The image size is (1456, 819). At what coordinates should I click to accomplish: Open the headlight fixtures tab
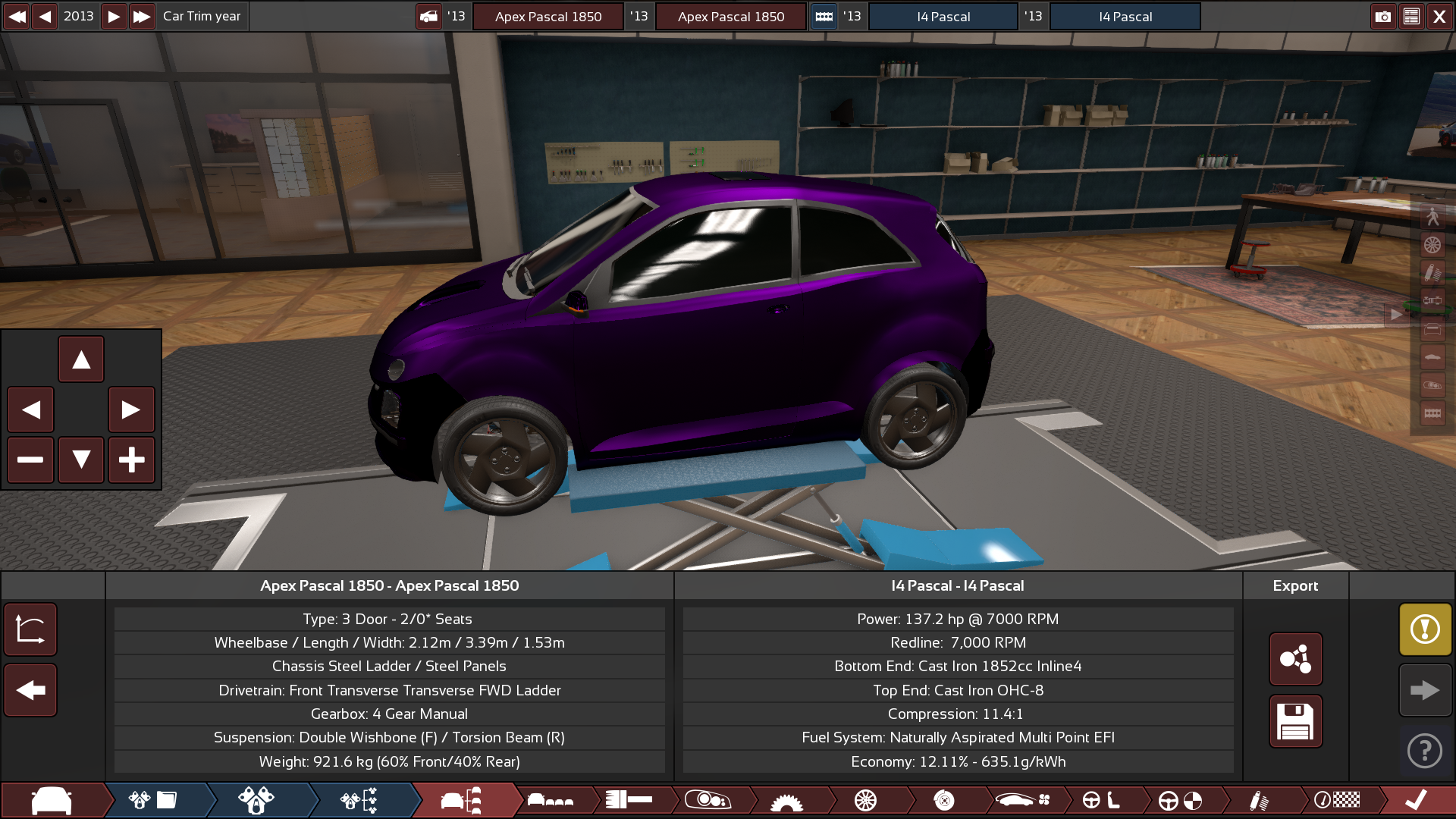(x=708, y=800)
